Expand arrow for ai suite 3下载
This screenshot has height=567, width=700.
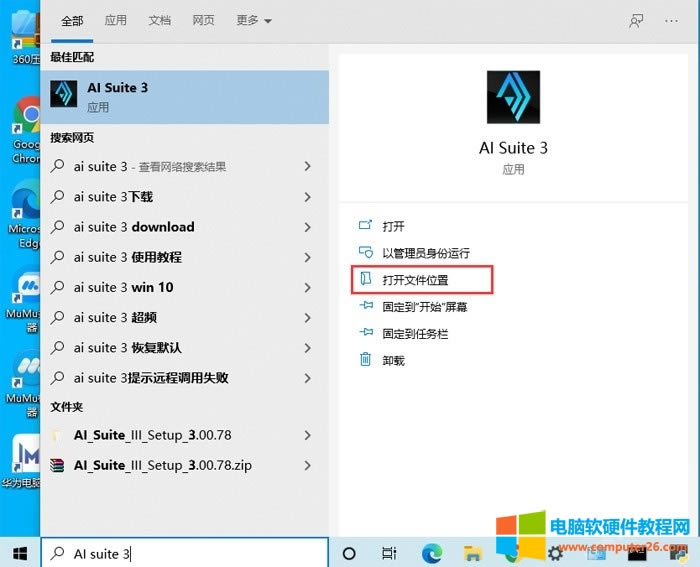(x=307, y=197)
